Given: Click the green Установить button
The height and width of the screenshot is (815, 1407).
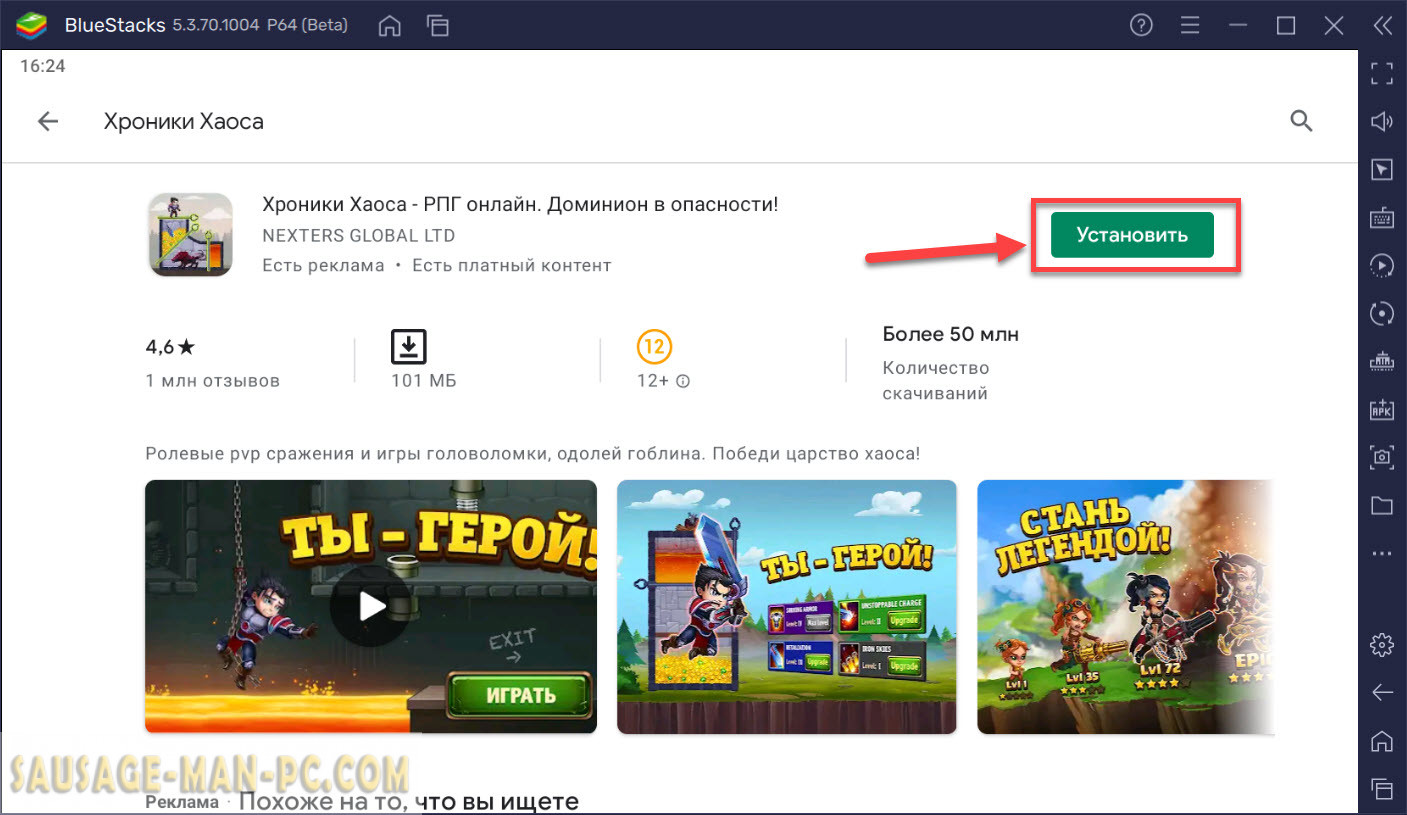Looking at the screenshot, I should pos(1132,235).
